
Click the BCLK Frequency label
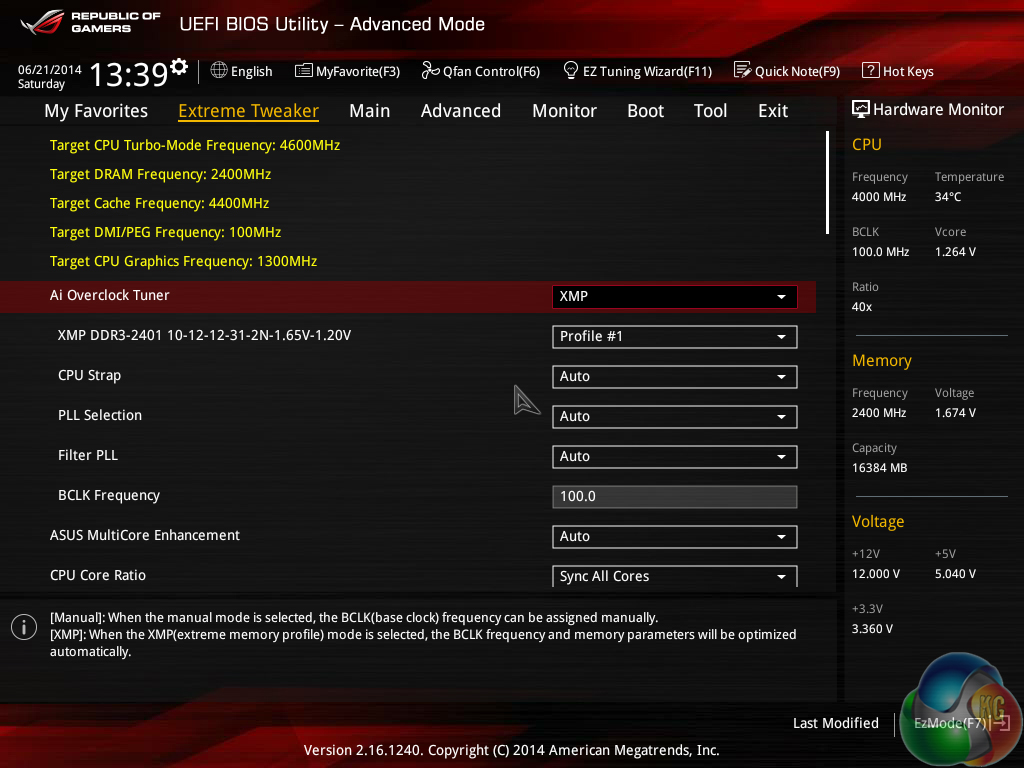tap(109, 495)
